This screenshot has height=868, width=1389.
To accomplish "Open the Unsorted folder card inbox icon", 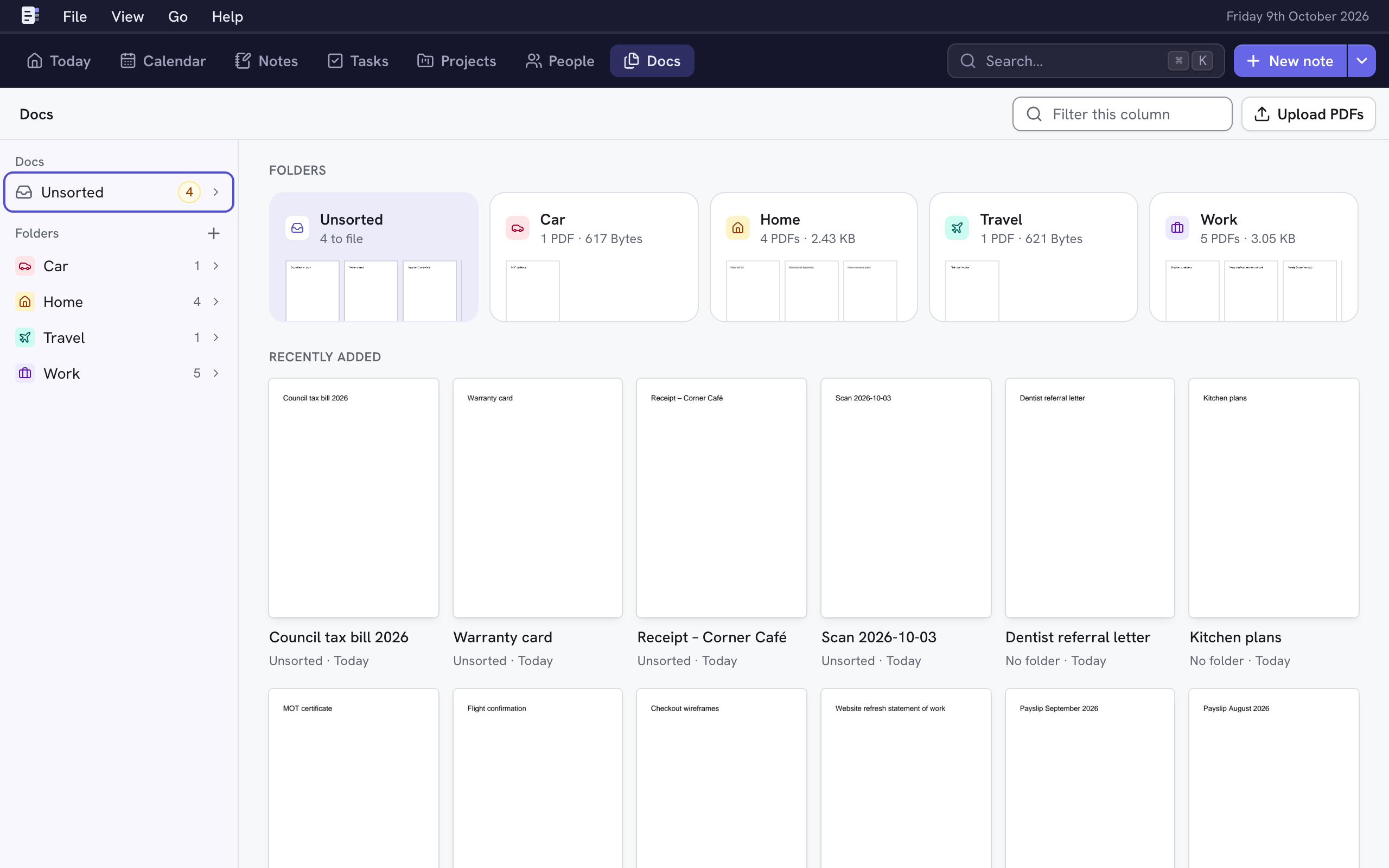I will pyautogui.click(x=297, y=228).
